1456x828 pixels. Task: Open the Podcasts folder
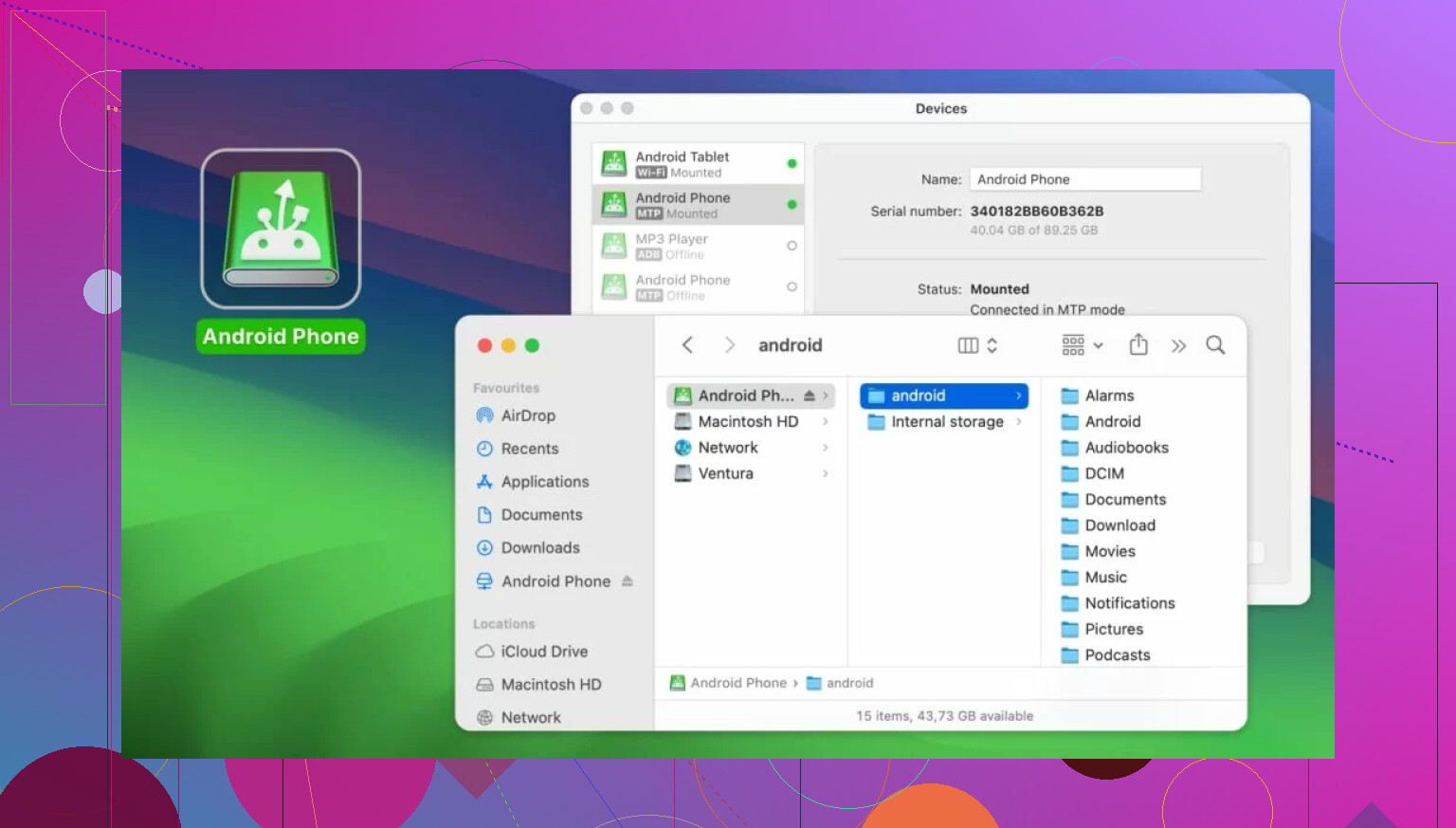(x=1105, y=655)
